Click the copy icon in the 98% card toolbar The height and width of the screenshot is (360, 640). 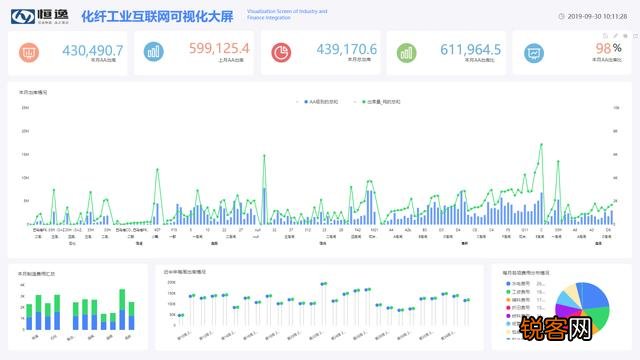tap(605, 36)
